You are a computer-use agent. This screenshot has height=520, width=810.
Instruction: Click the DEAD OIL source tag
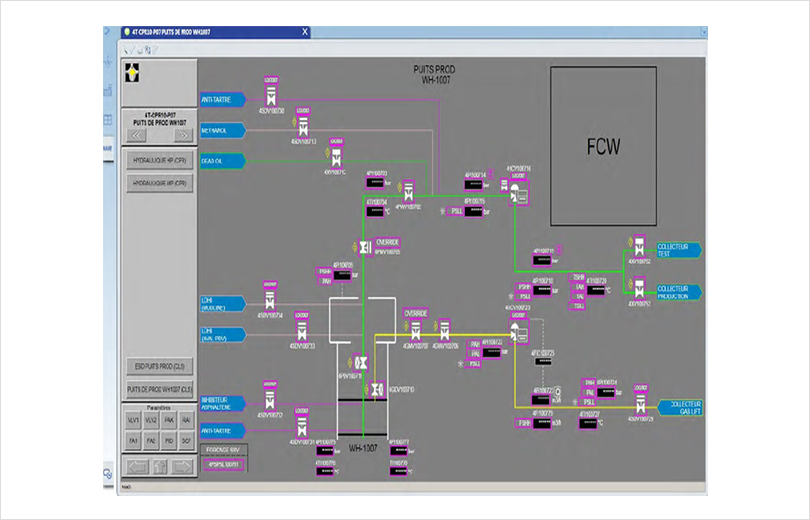point(223,161)
